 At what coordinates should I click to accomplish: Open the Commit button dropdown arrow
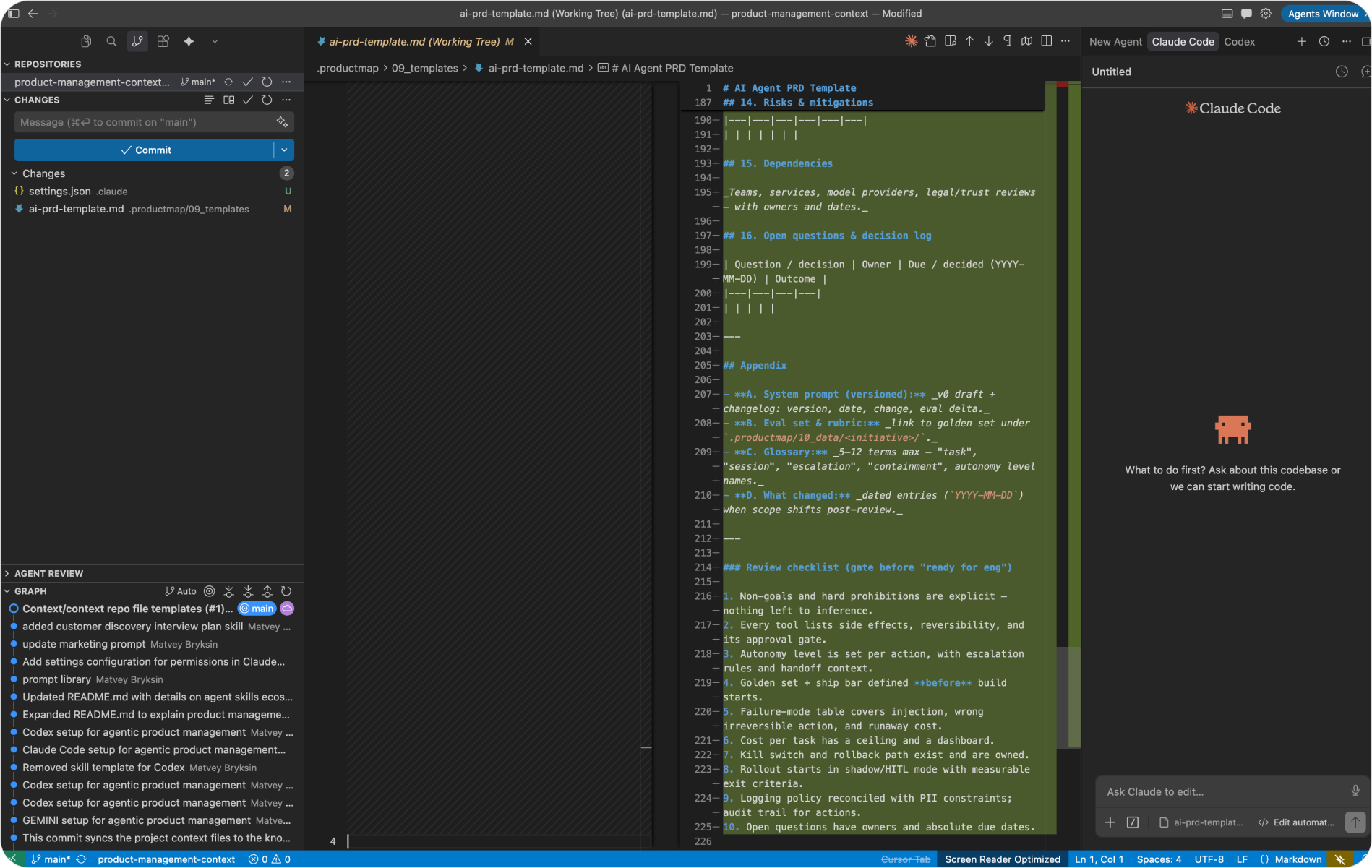[x=284, y=150]
